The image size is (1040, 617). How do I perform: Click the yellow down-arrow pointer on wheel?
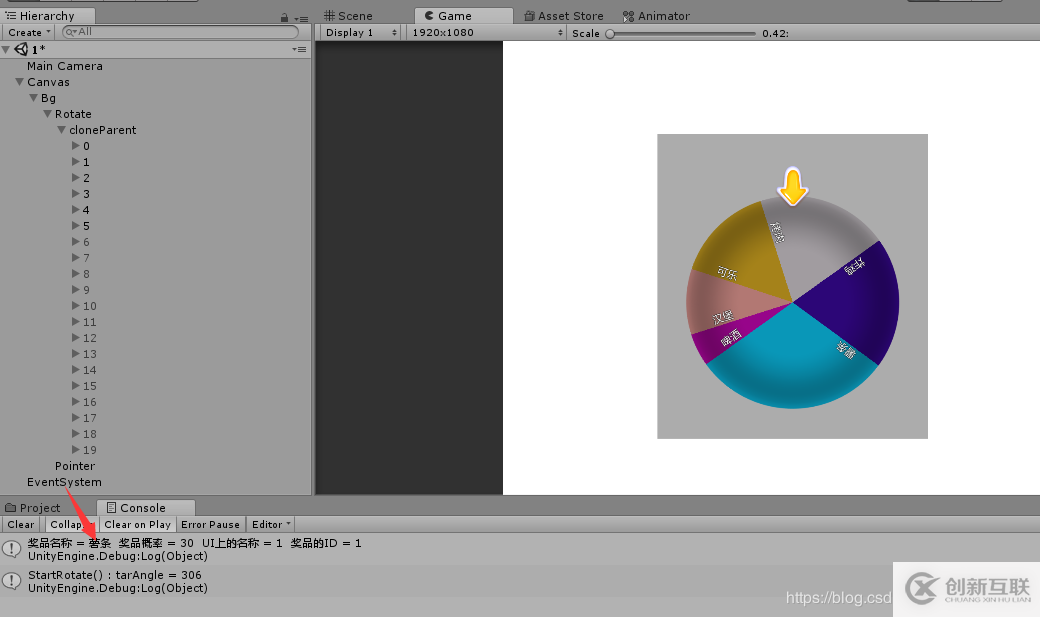(x=793, y=185)
